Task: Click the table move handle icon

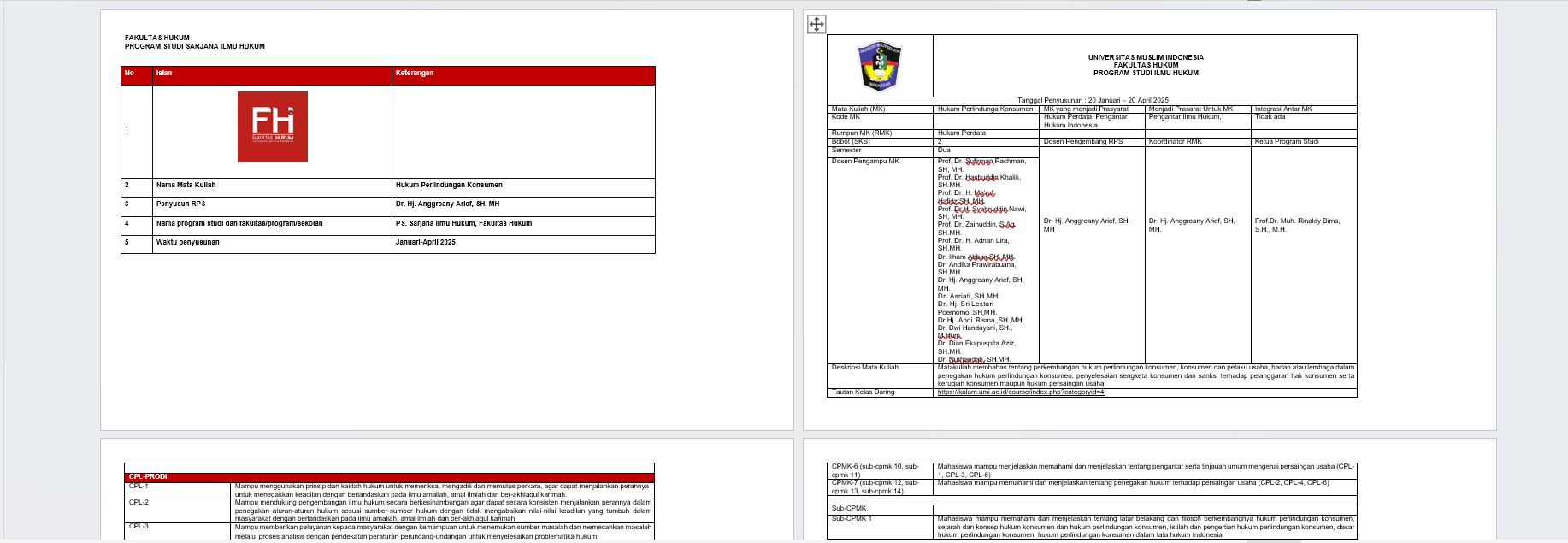Action: point(816,24)
